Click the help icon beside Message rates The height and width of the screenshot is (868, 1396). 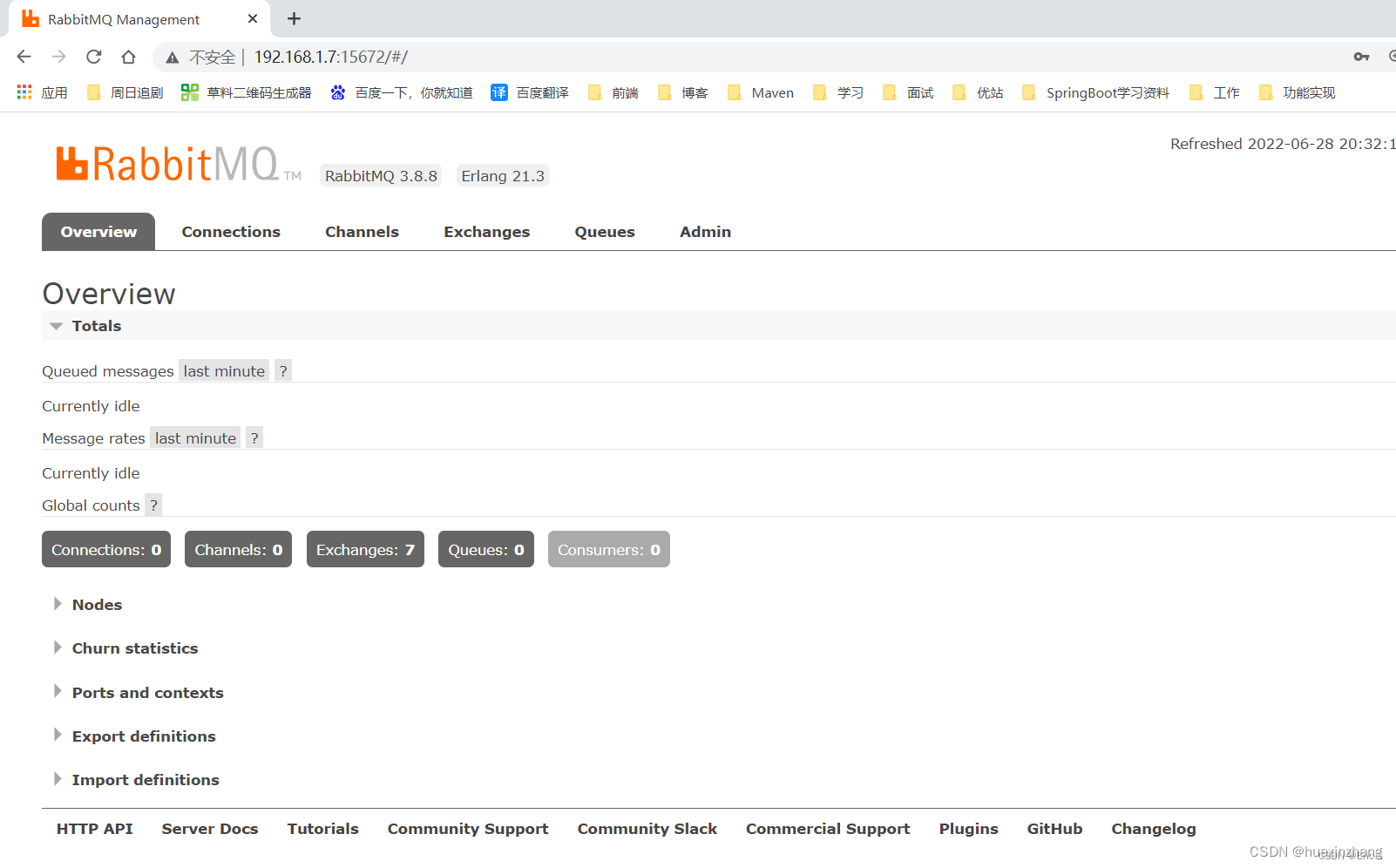254,437
